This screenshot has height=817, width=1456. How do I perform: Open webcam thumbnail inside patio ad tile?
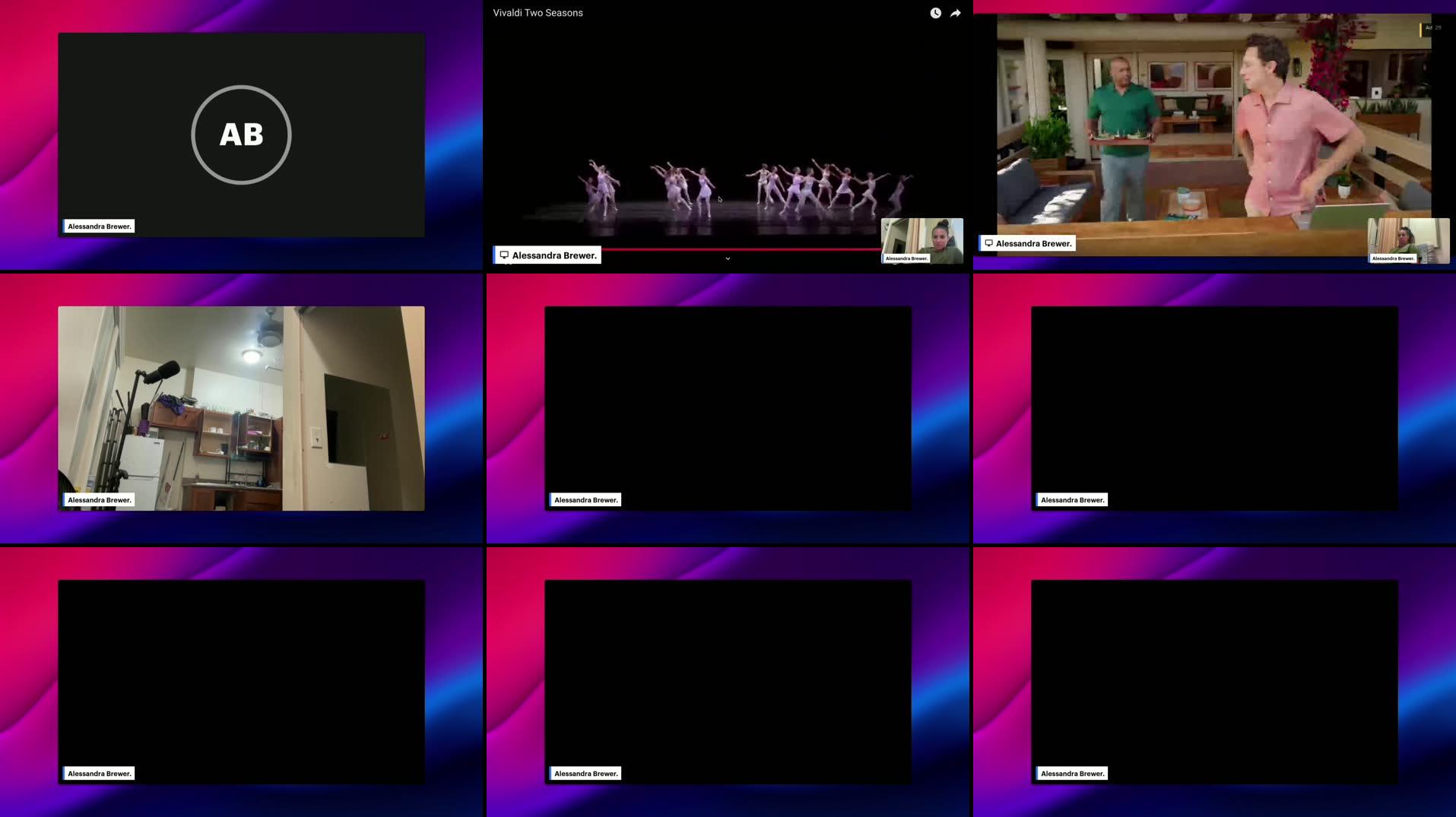[1408, 241]
